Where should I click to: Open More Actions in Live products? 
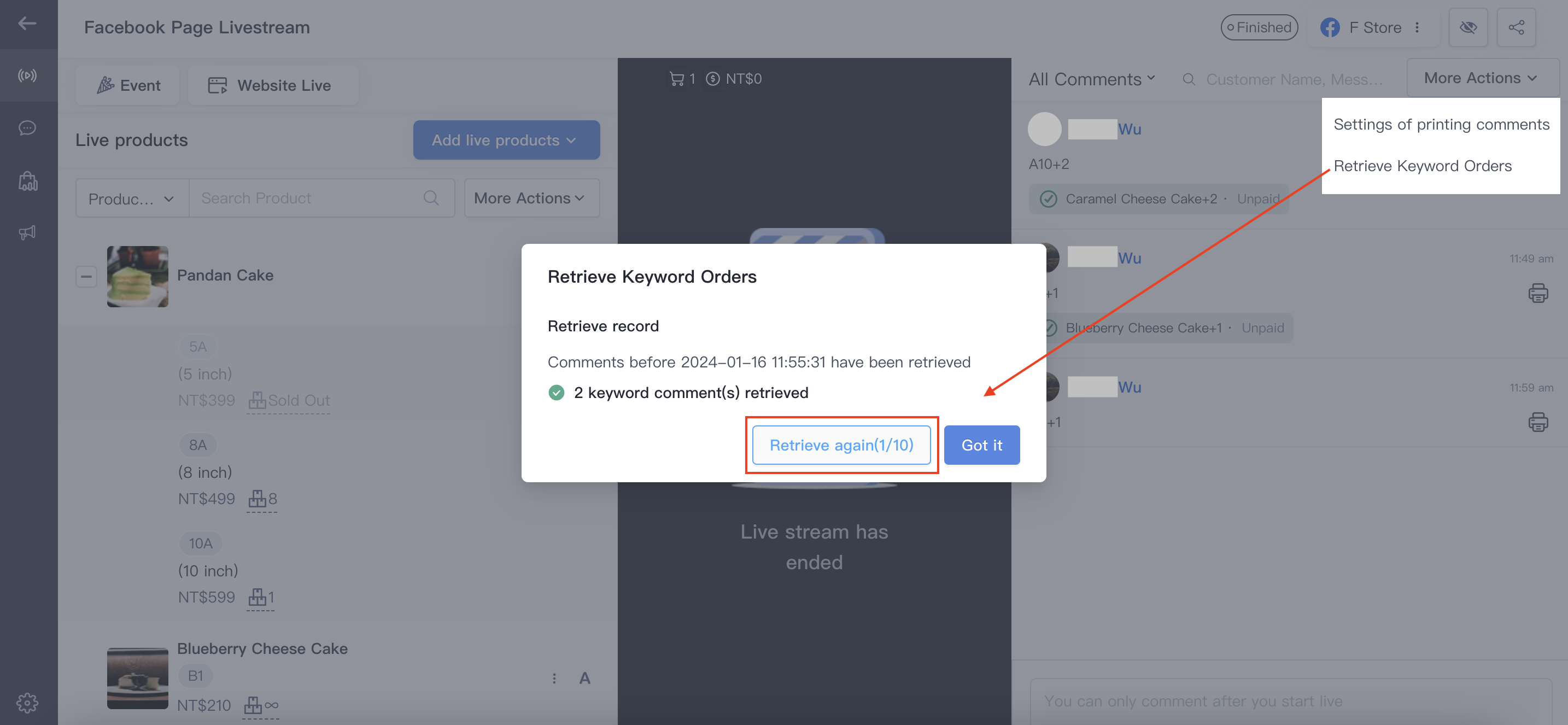531,198
